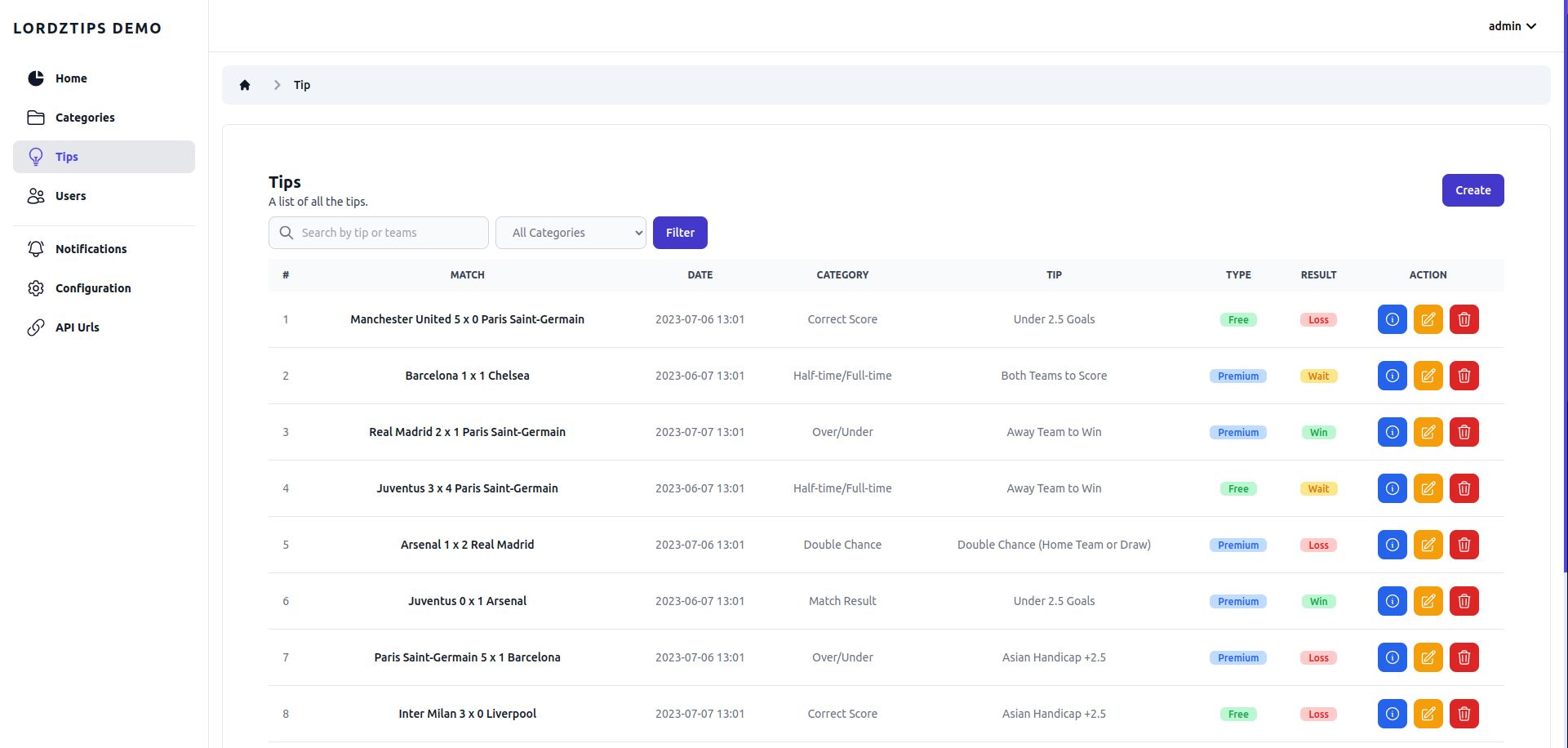Click the Filter button
The image size is (1568, 748).
coord(680,233)
